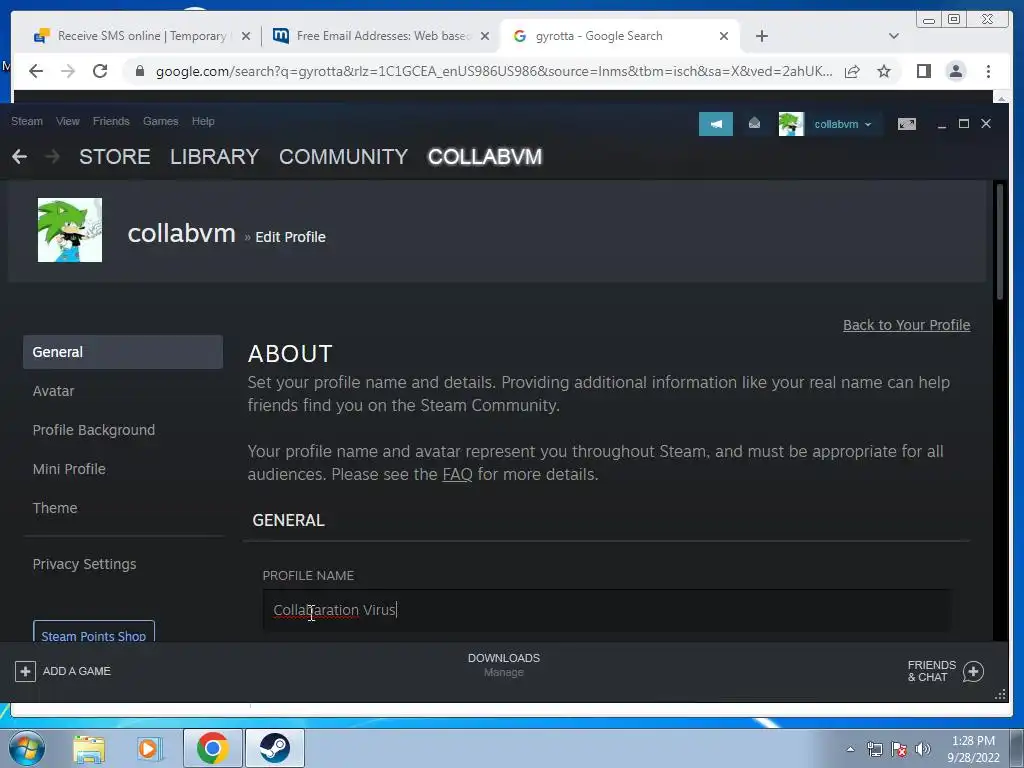Viewport: 1024px width, 768px height.
Task: Open the Chrome profile icon
Action: 955,71
